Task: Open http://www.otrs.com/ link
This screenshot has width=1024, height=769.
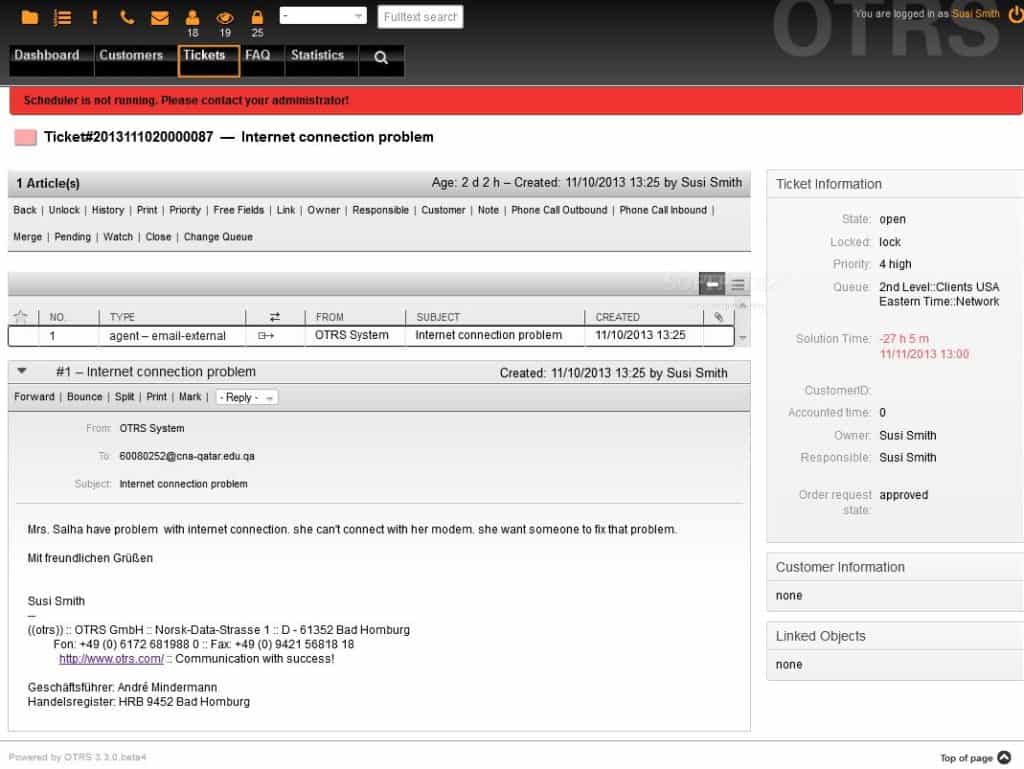Action: [x=112, y=659]
